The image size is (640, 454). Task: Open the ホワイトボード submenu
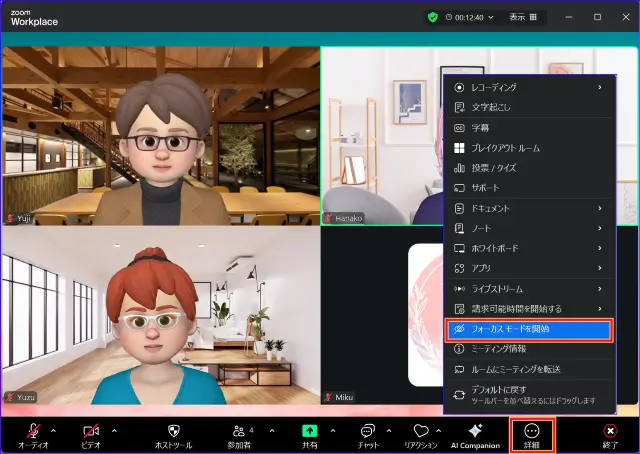point(529,248)
